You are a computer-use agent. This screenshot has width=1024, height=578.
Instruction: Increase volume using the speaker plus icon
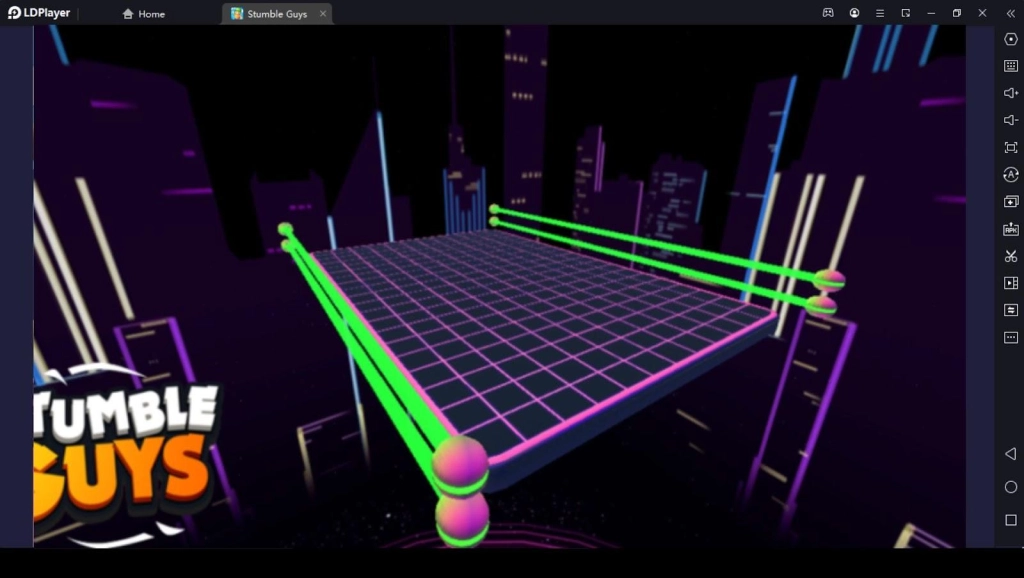click(x=1011, y=93)
